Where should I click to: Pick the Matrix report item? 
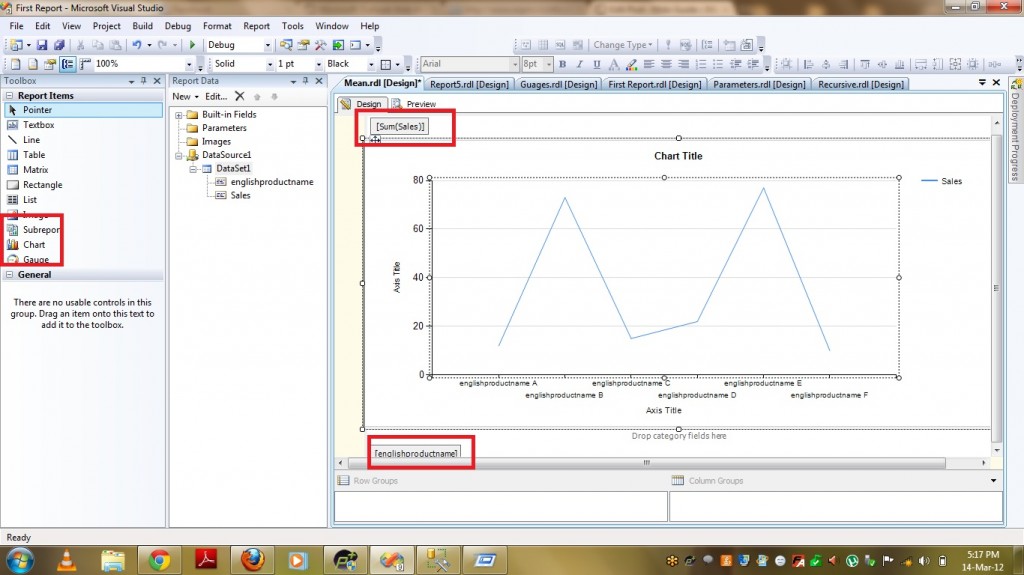pos(35,170)
